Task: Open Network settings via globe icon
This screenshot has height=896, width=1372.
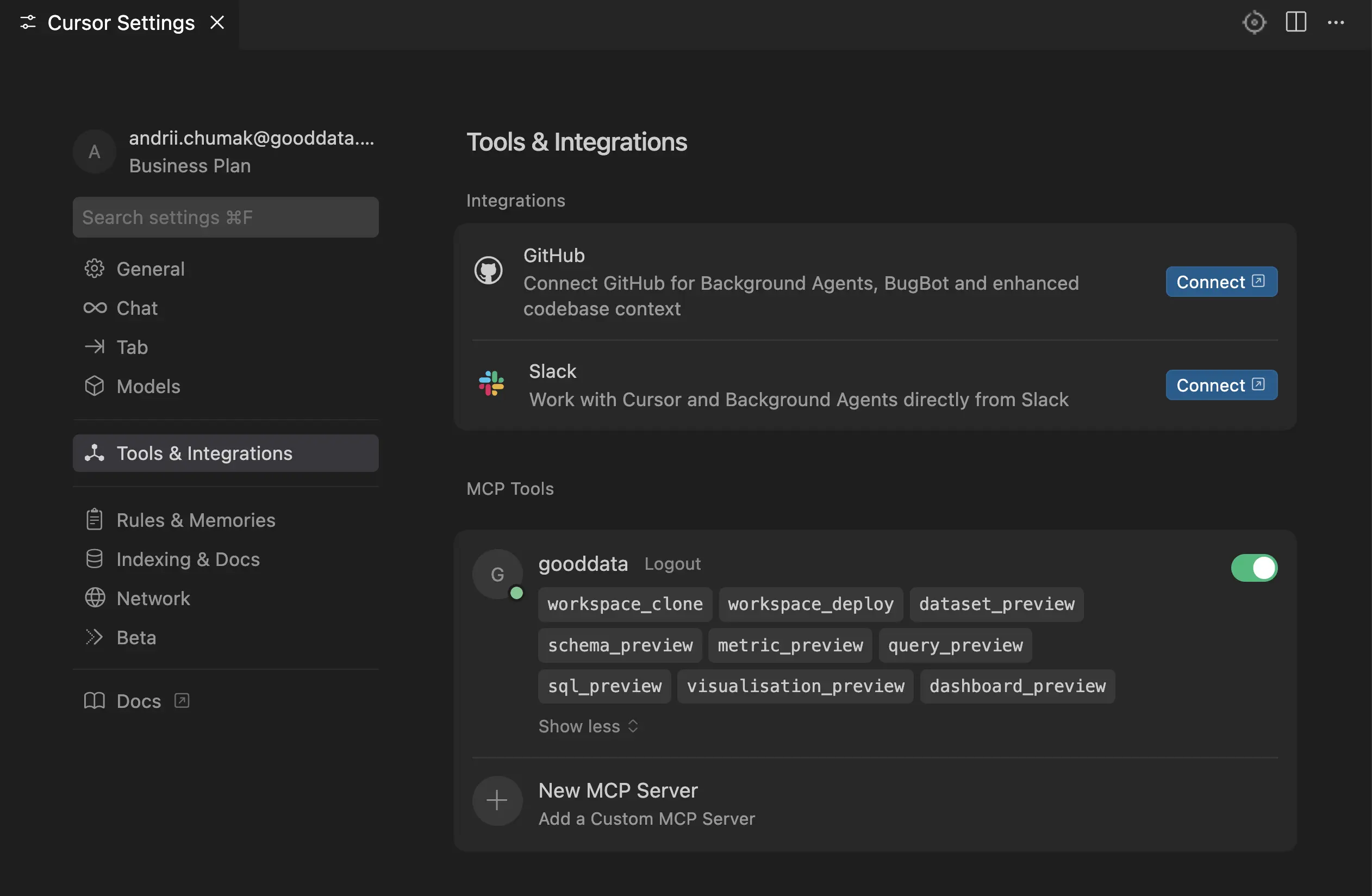Action: [94, 598]
